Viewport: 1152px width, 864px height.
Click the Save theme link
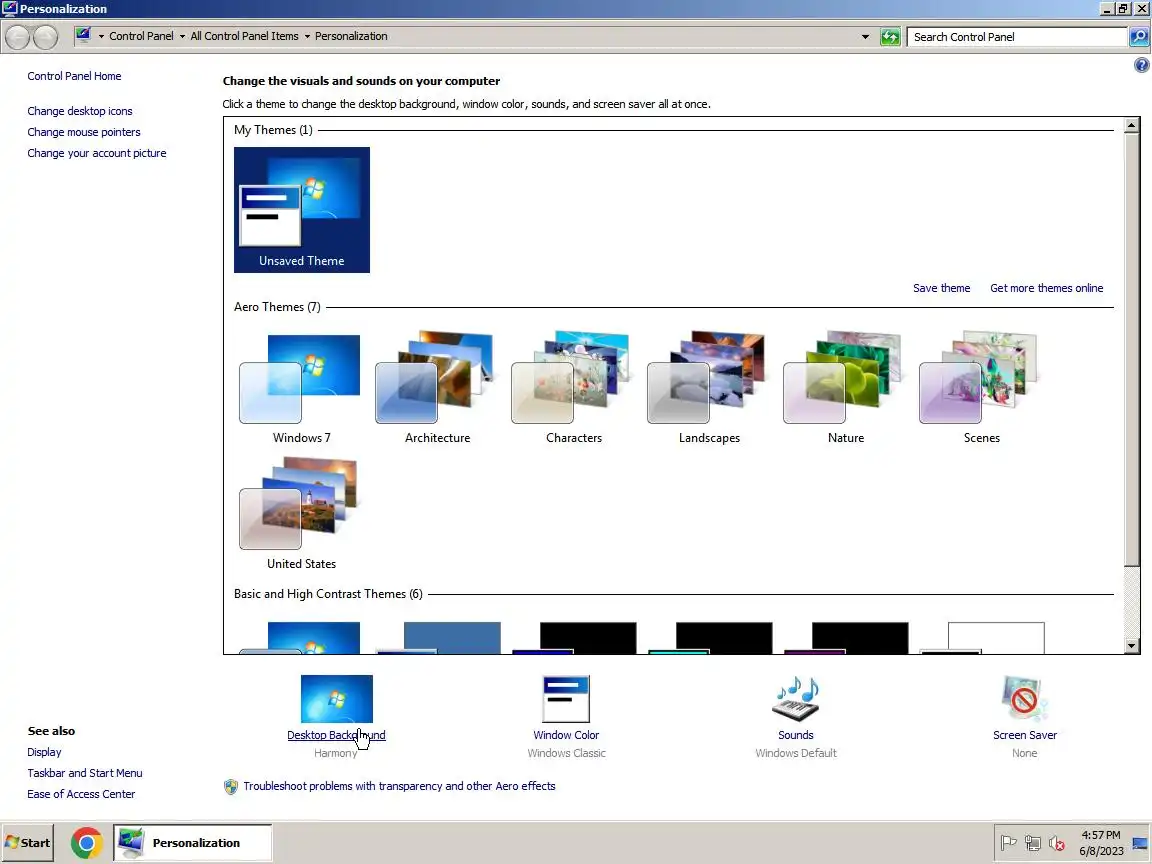pos(941,288)
